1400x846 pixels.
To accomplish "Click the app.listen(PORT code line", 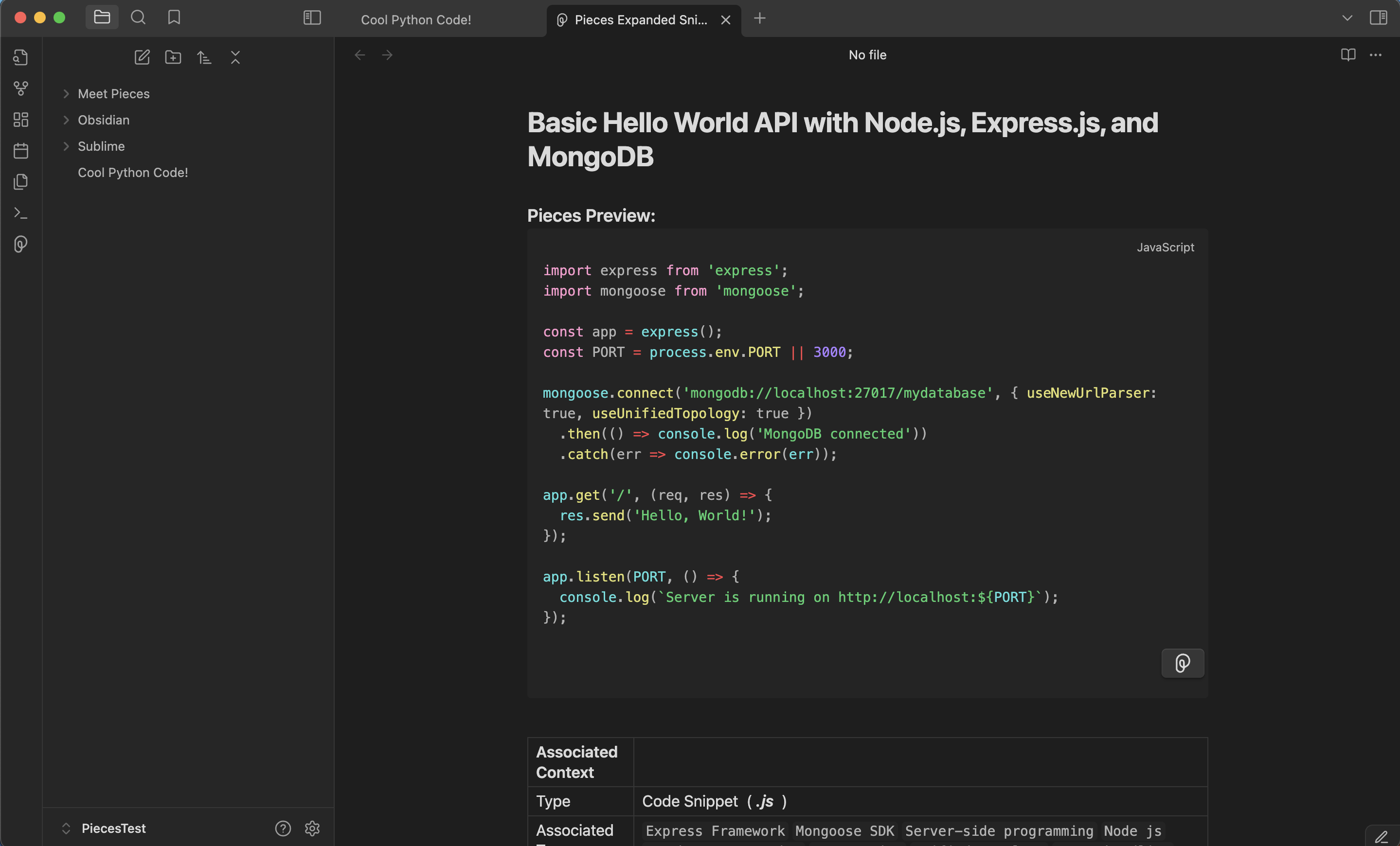I will tap(641, 576).
